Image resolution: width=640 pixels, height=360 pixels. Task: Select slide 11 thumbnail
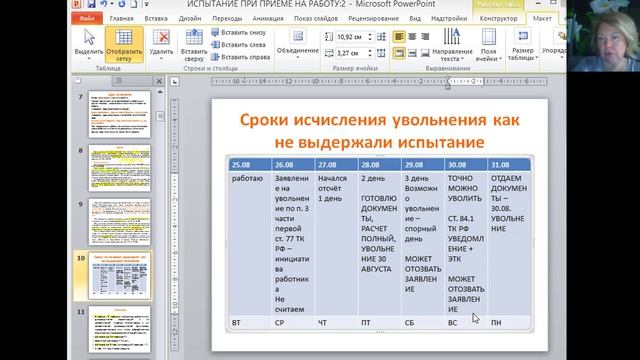click(120, 330)
